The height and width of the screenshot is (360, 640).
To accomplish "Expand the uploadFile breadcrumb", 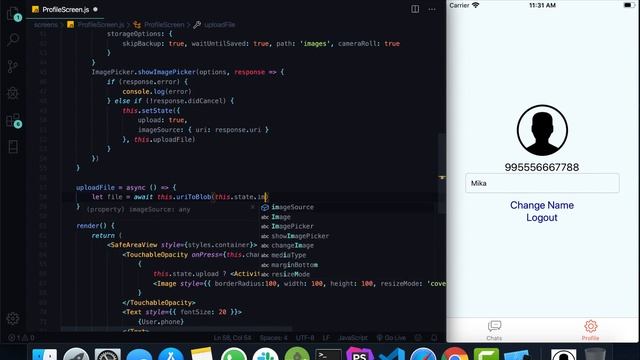I will click(x=215, y=25).
